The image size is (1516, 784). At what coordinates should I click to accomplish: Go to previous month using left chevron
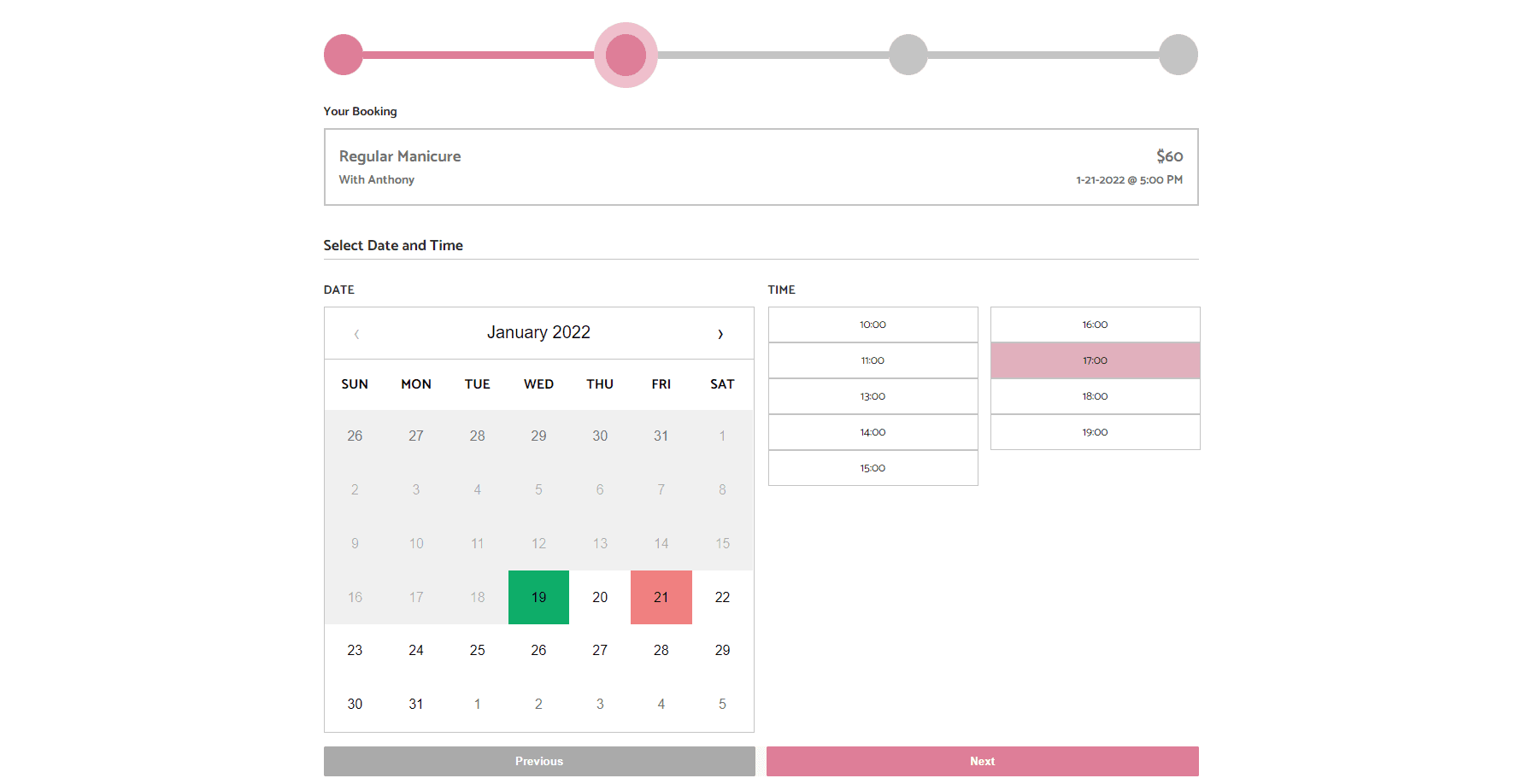[x=356, y=334]
